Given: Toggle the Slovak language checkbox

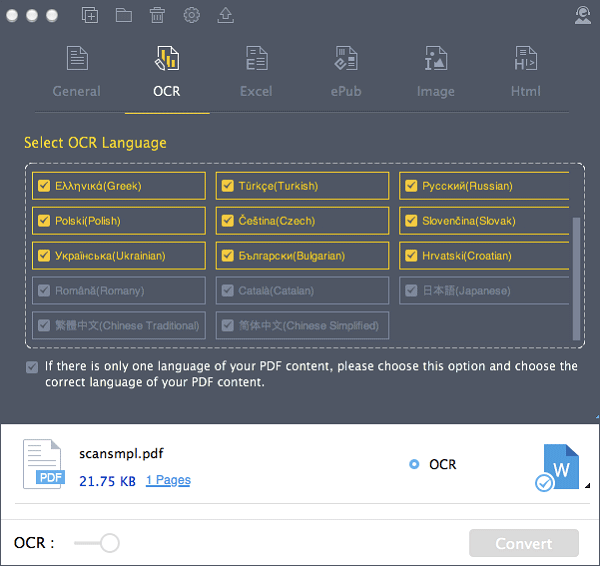Looking at the screenshot, I should (411, 220).
